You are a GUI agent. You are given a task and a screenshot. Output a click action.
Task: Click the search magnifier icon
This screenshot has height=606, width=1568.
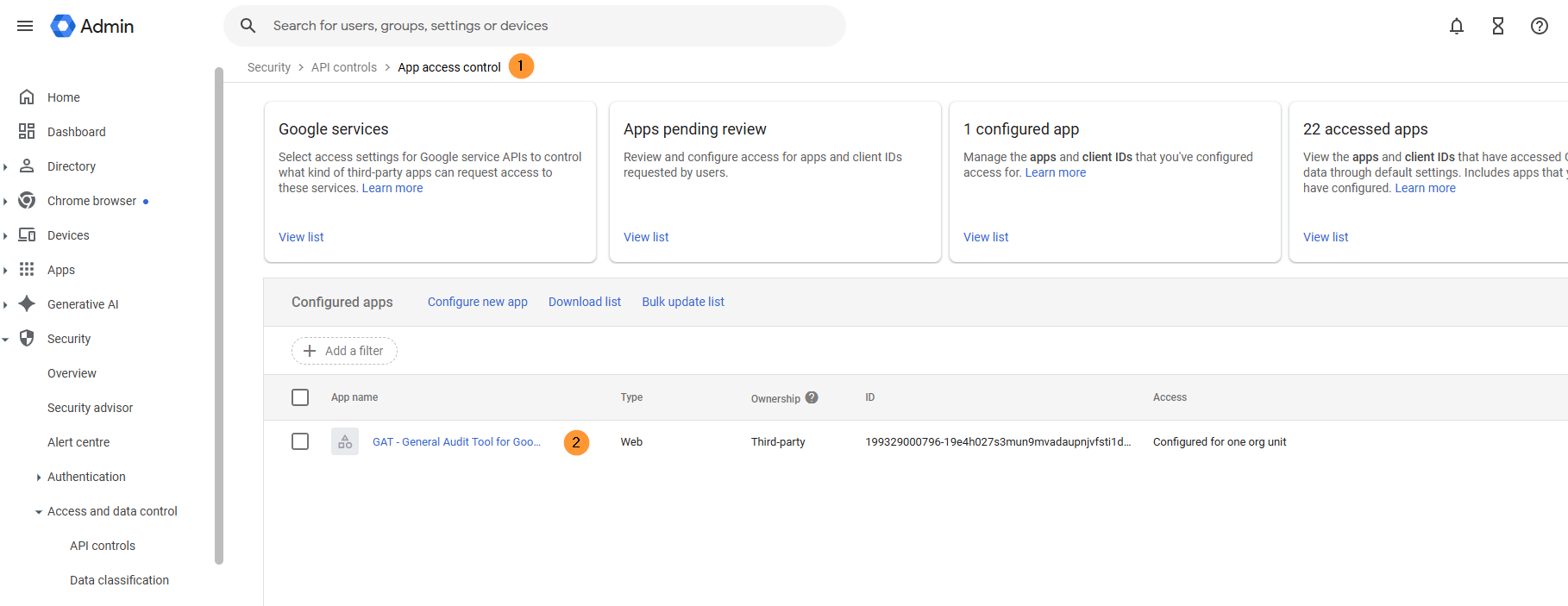click(248, 26)
